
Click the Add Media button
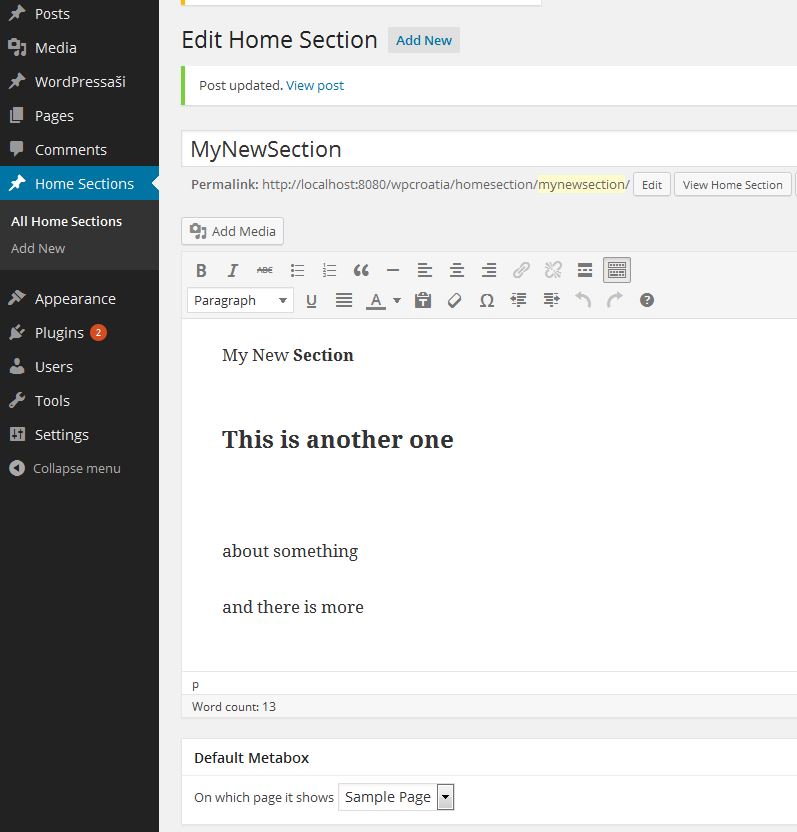232,231
